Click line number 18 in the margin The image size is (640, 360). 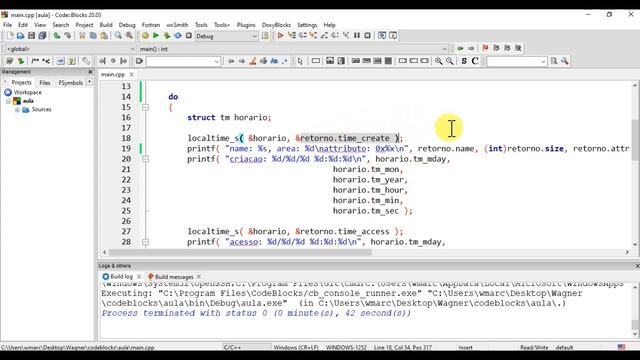(126, 138)
